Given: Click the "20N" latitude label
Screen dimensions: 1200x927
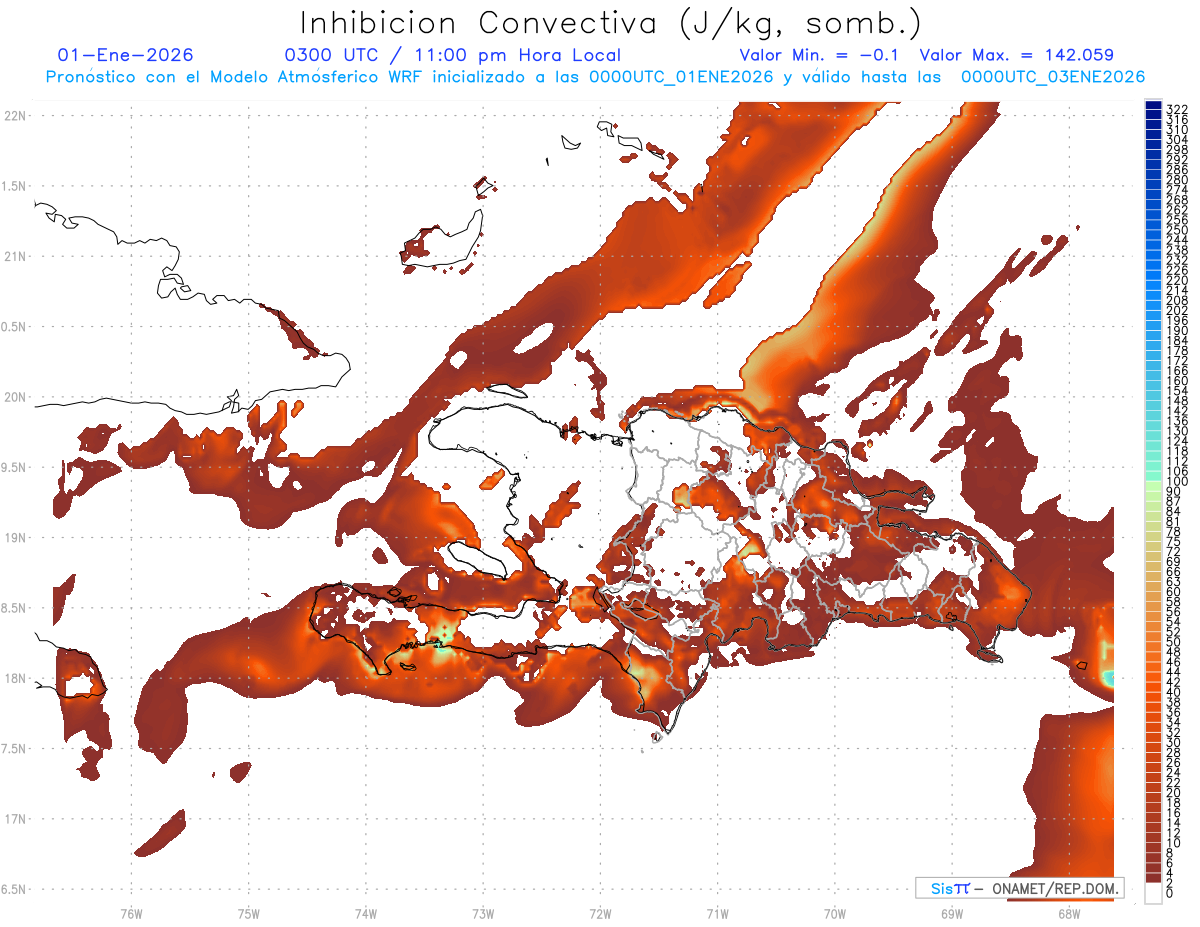Looking at the screenshot, I should click(x=16, y=398).
